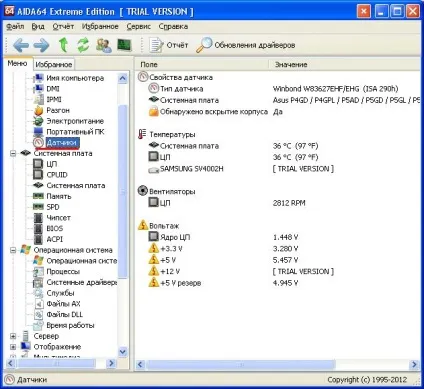Viewport: 424px width, 389px height.
Task: Select IPMI tree item
Action: 54,99
